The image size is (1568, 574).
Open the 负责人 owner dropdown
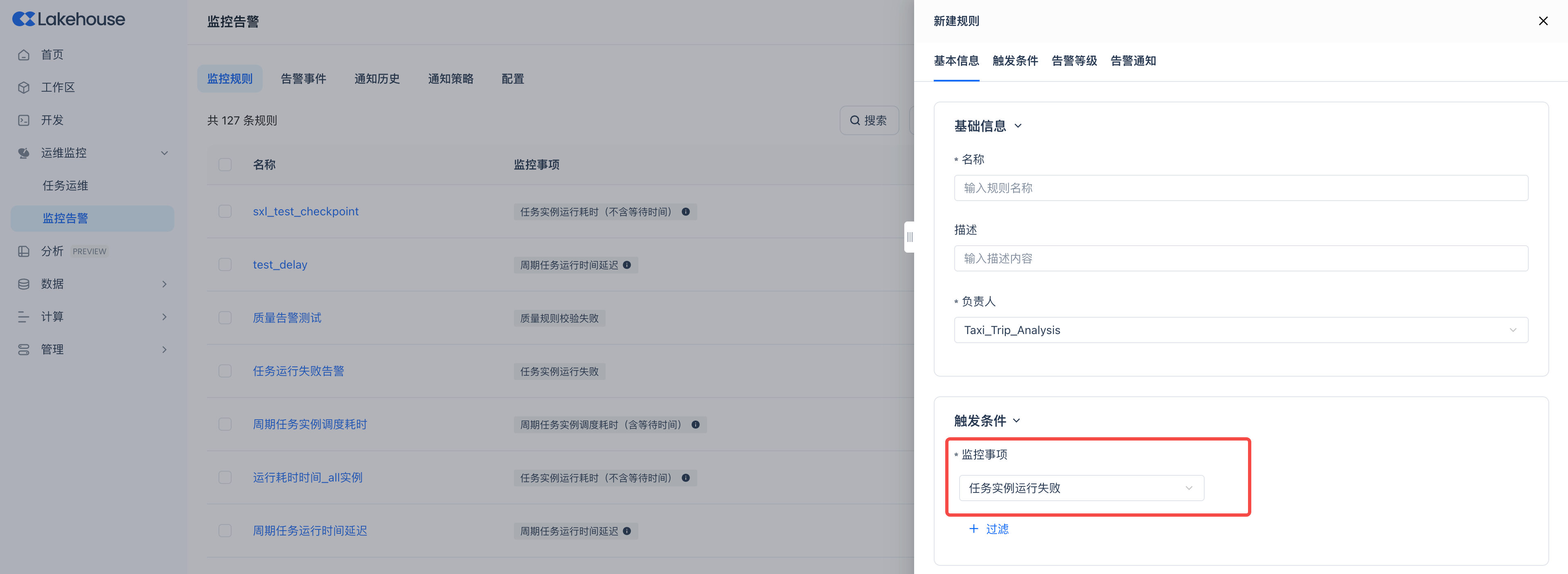pyautogui.click(x=1241, y=330)
